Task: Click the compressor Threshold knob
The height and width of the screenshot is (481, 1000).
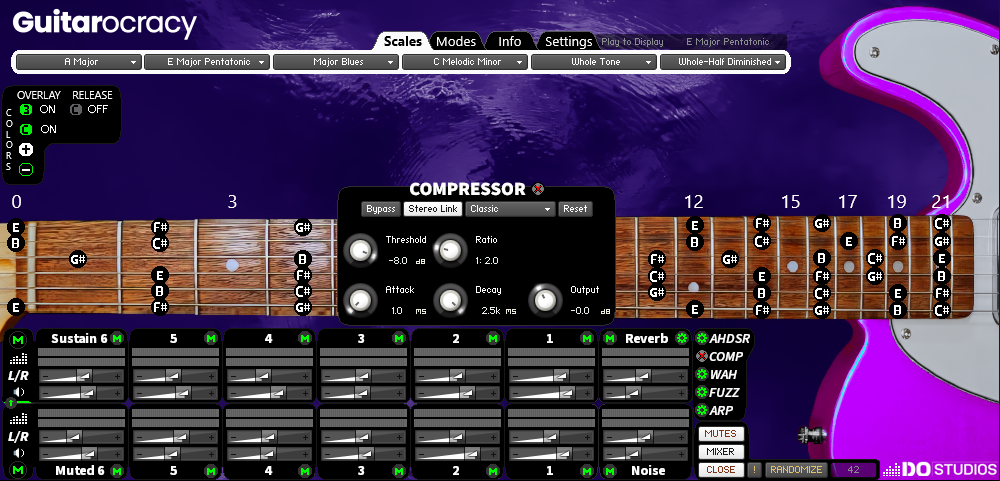Action: pos(361,251)
